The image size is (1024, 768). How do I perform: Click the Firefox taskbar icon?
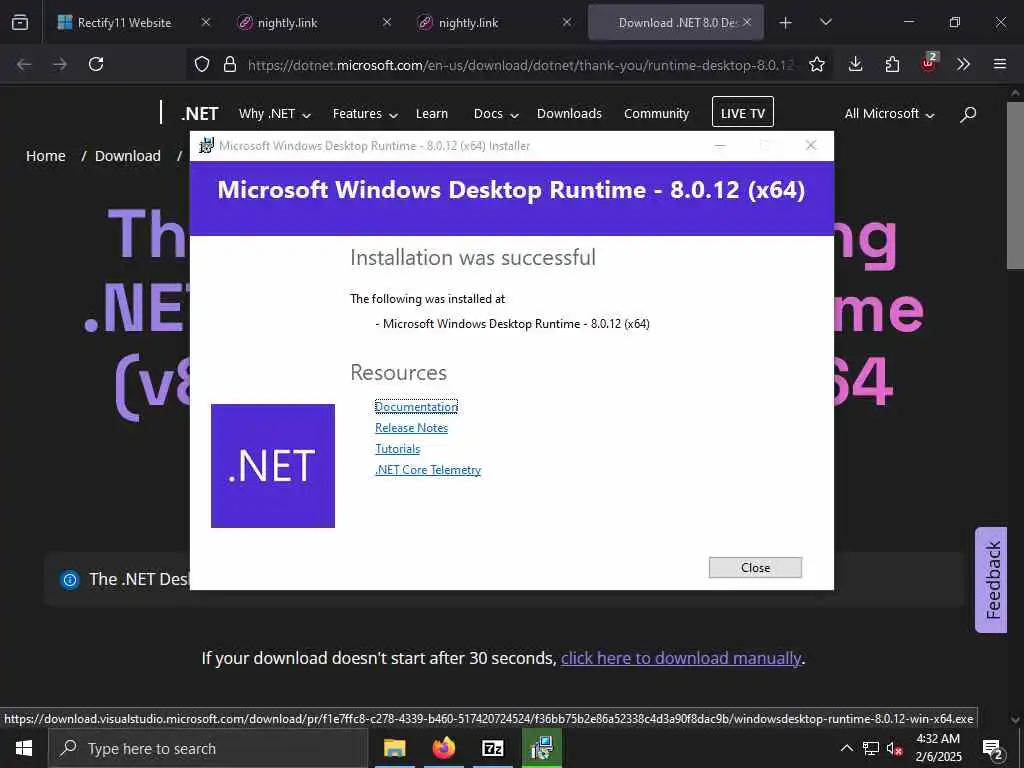(x=443, y=748)
